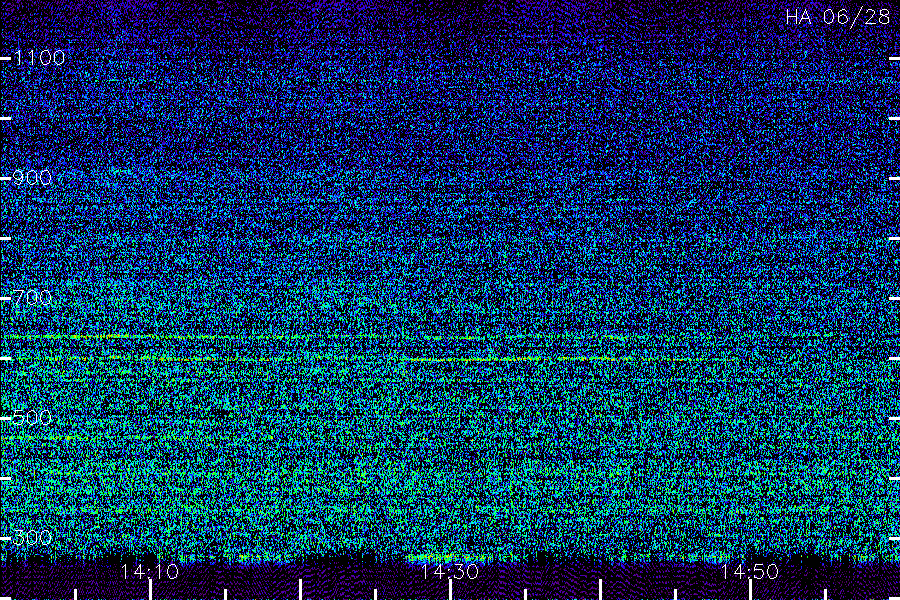Click the 700 frequency axis label

(32, 297)
